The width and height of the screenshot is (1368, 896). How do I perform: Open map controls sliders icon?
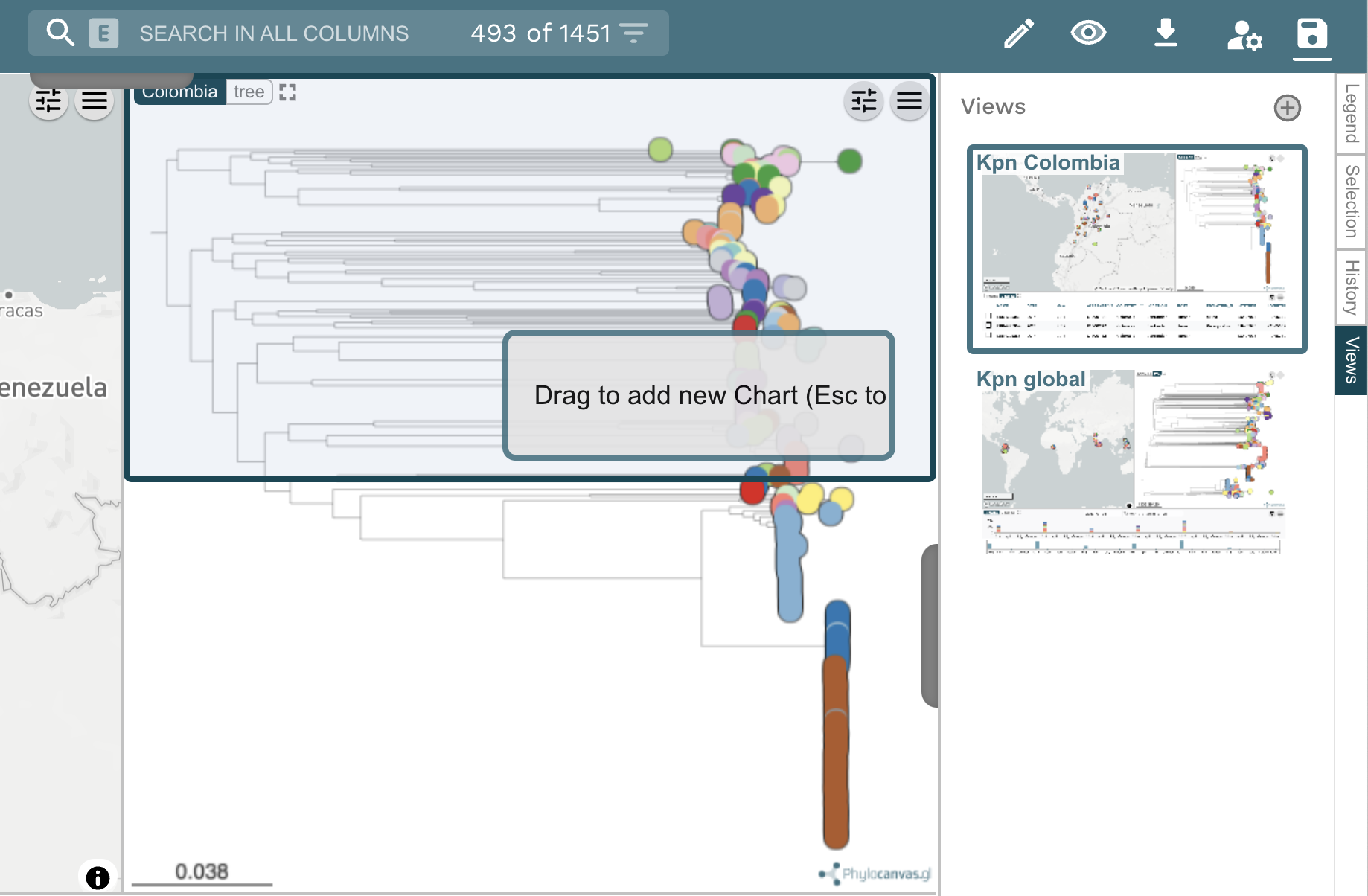point(48,100)
